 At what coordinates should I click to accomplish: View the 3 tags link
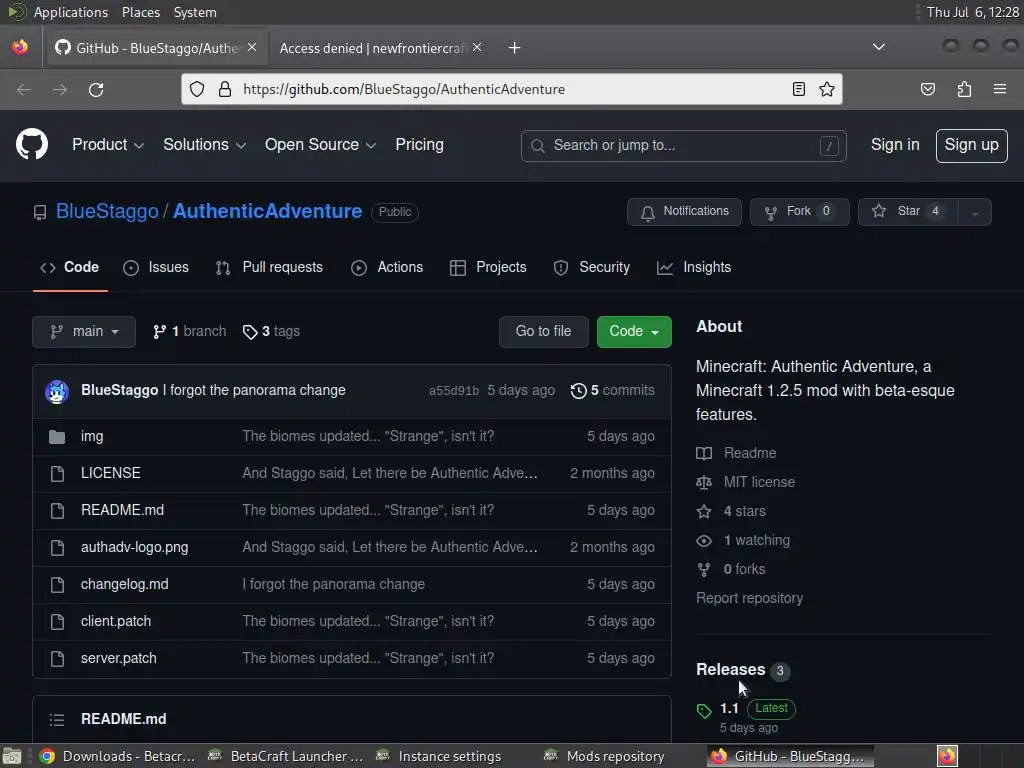271,332
